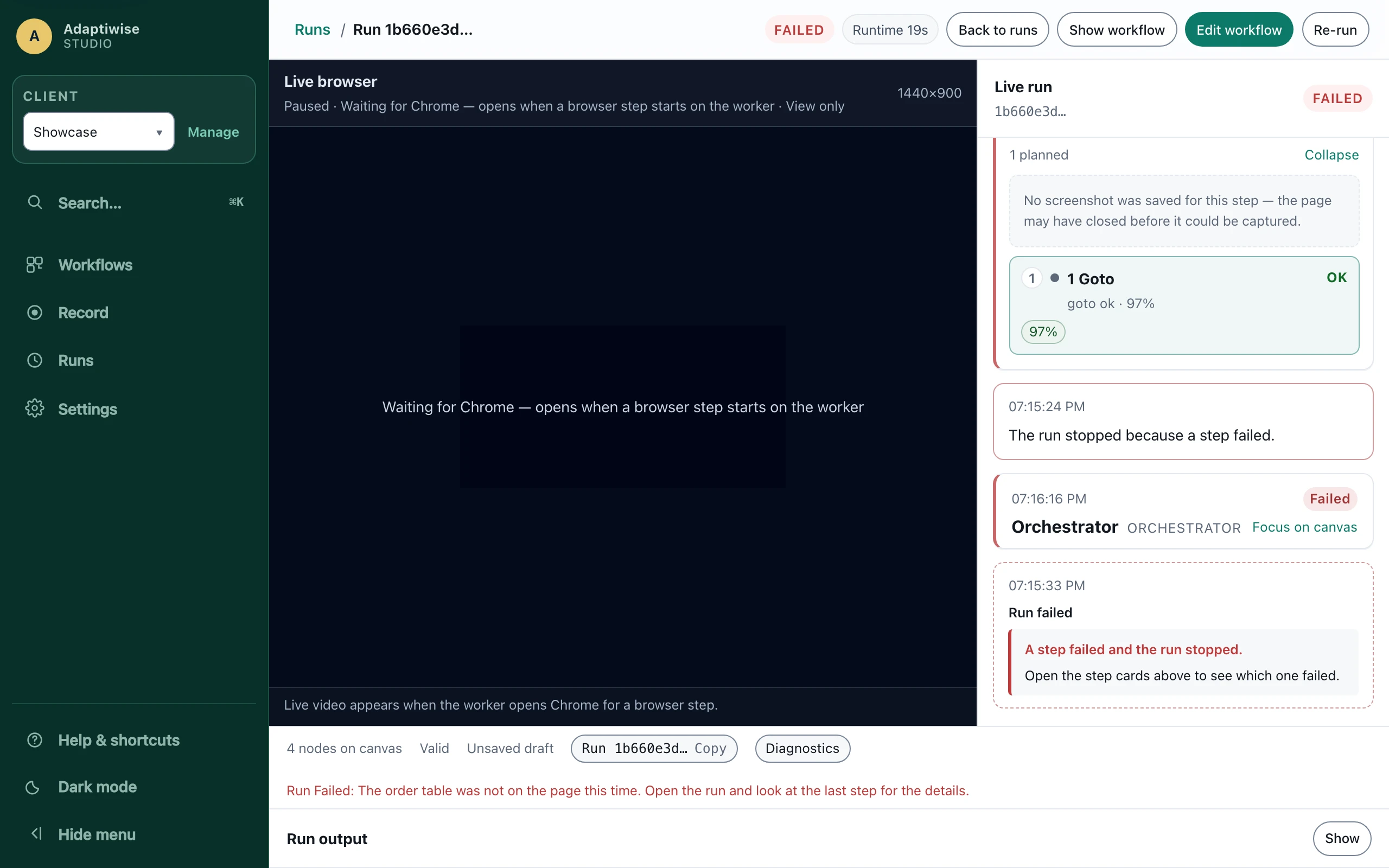Click the 'Valid' status text
Screen dimensions: 1389x868
click(434, 748)
